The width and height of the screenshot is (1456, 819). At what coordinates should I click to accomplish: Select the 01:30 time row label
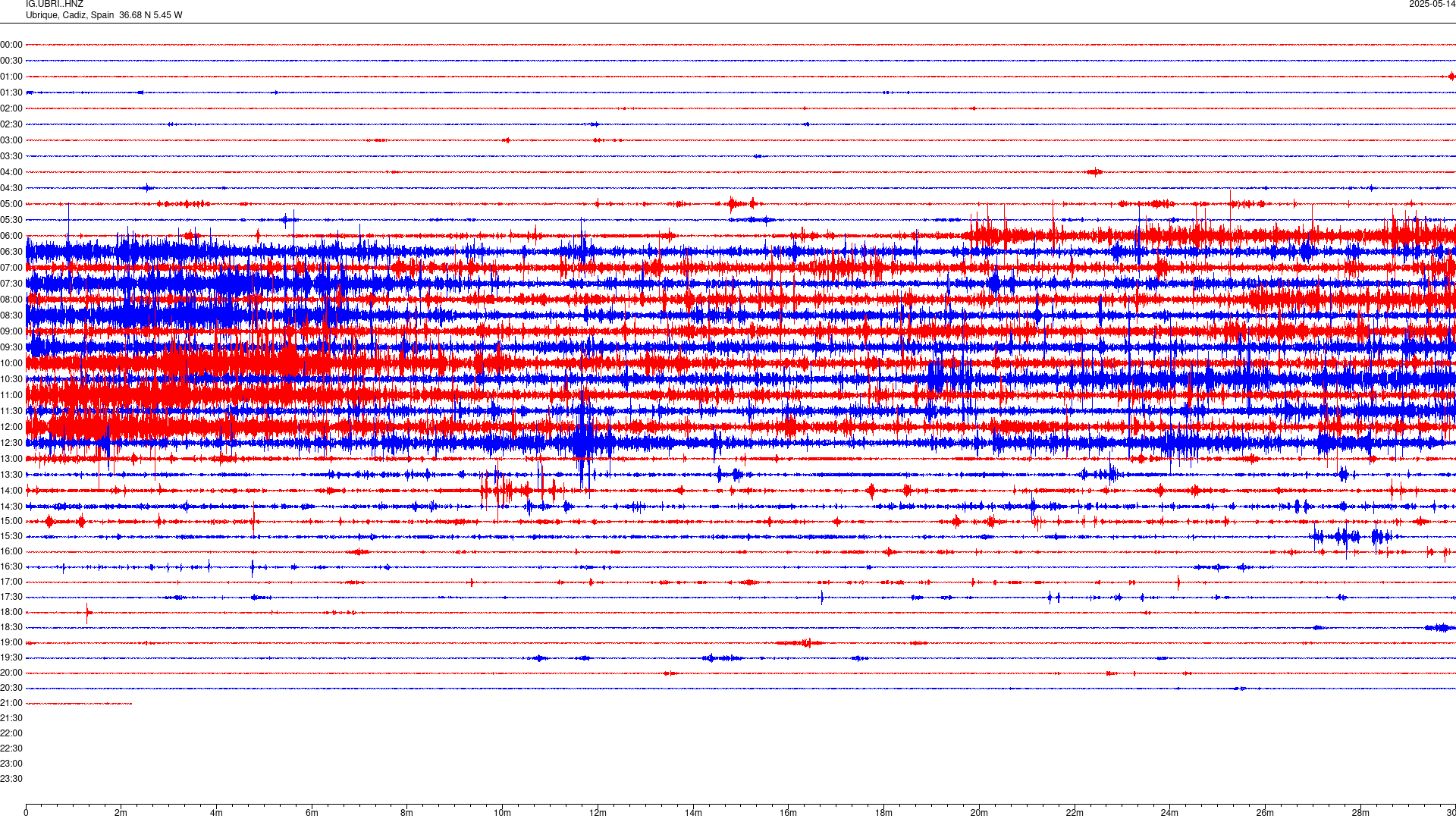[11, 93]
